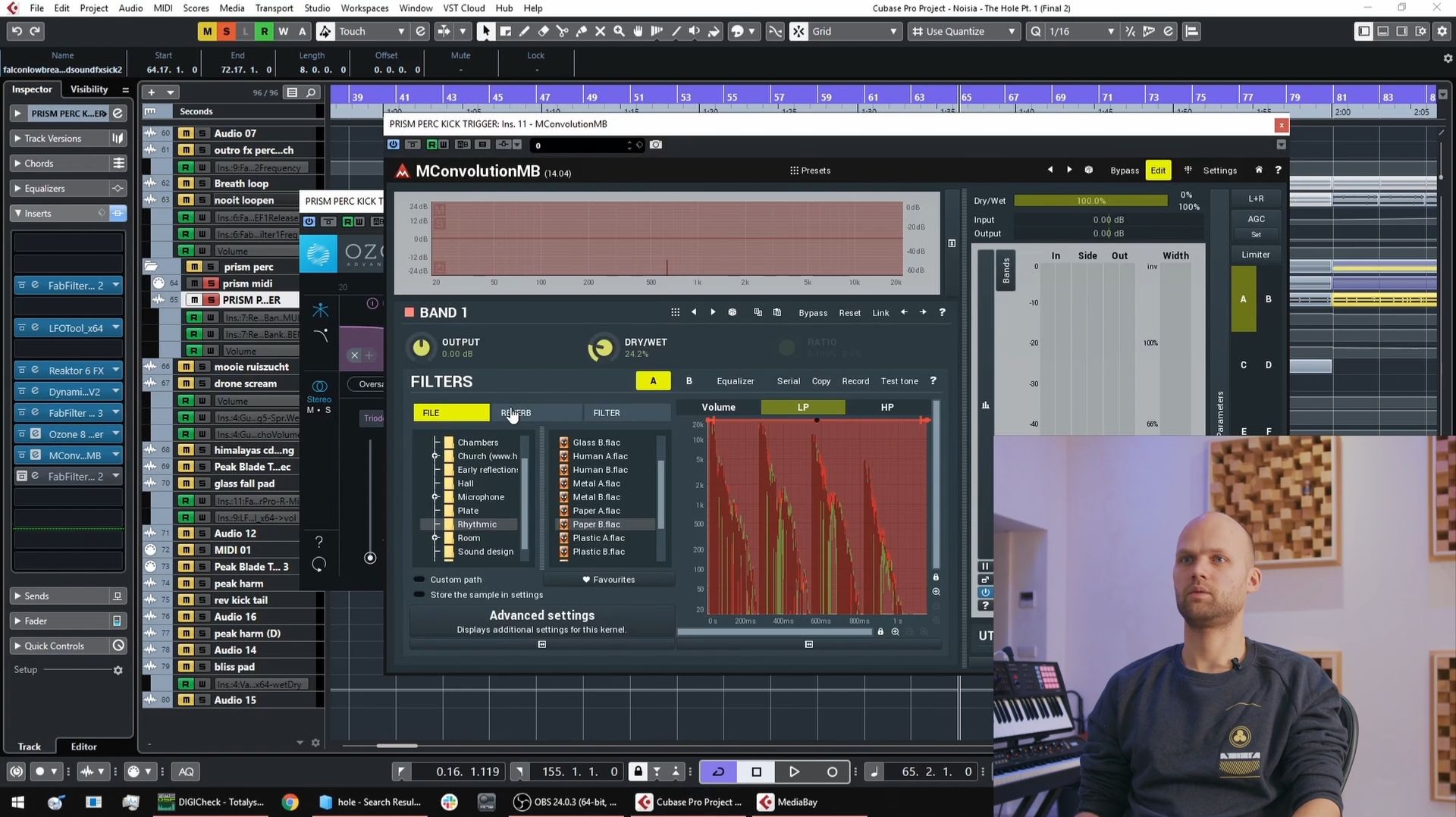The width and height of the screenshot is (1456, 817).
Task: Mute the Audio 07 track
Action: point(186,133)
